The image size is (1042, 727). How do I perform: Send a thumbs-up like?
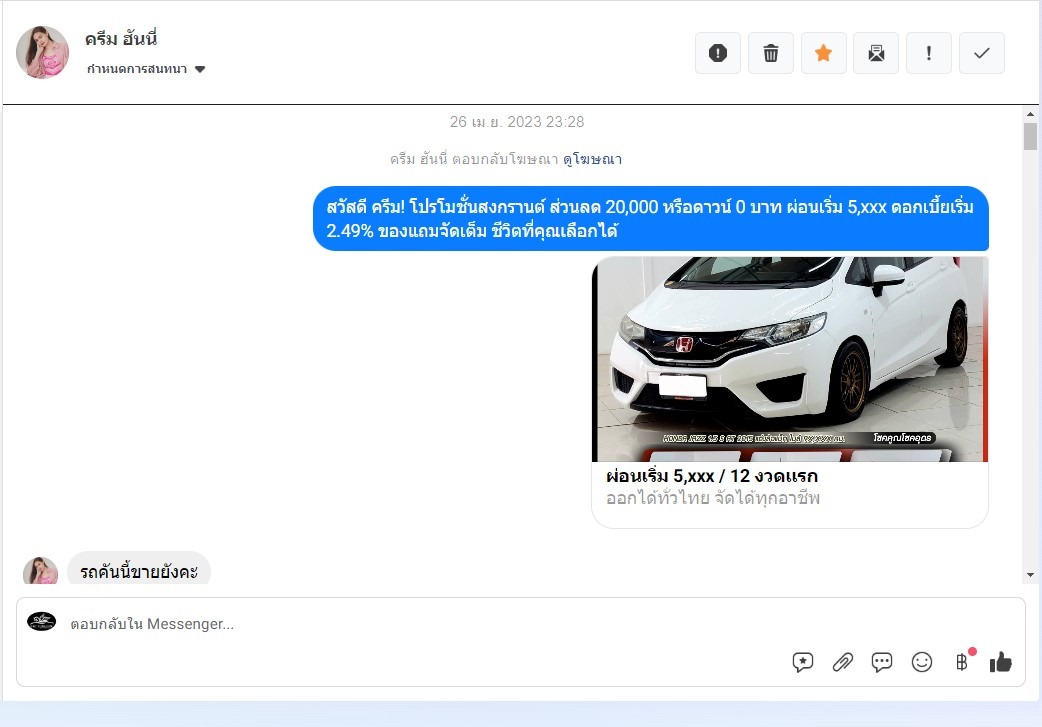(x=1001, y=662)
